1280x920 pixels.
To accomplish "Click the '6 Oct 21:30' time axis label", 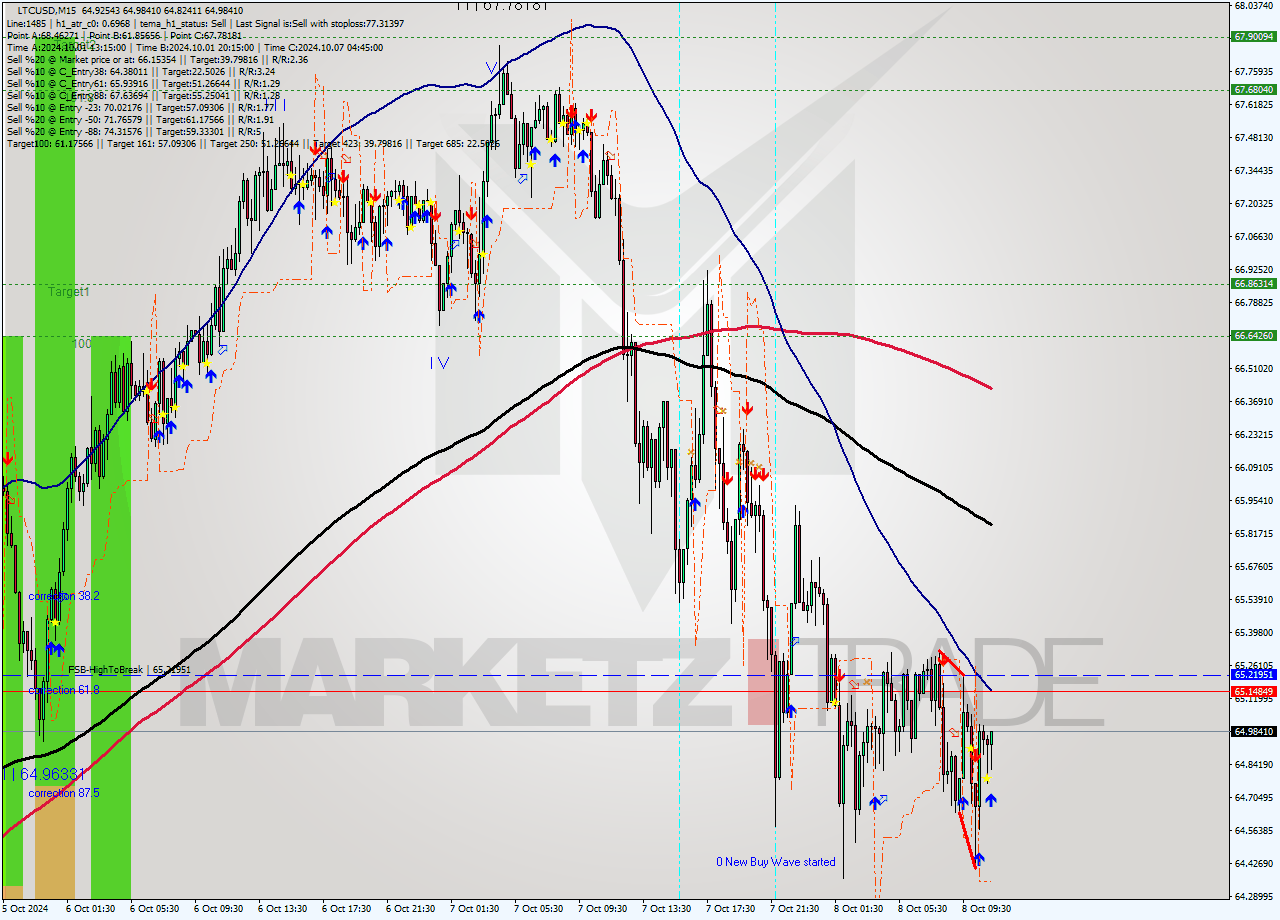I will click(413, 909).
